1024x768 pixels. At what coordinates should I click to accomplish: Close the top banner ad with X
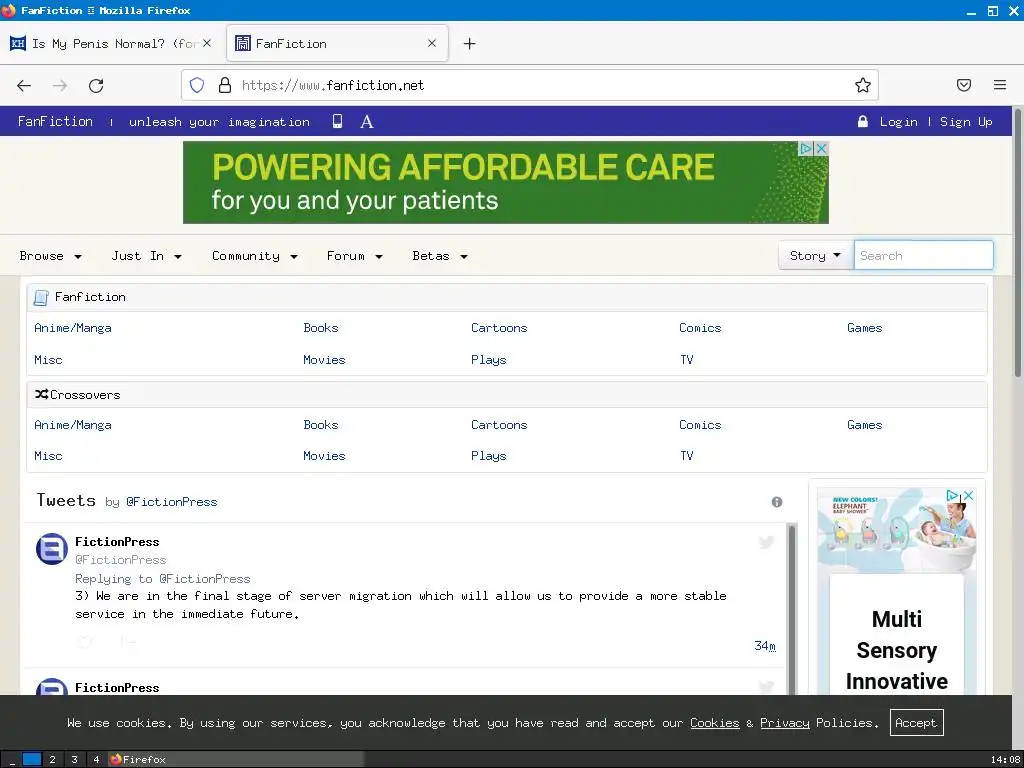coord(822,148)
